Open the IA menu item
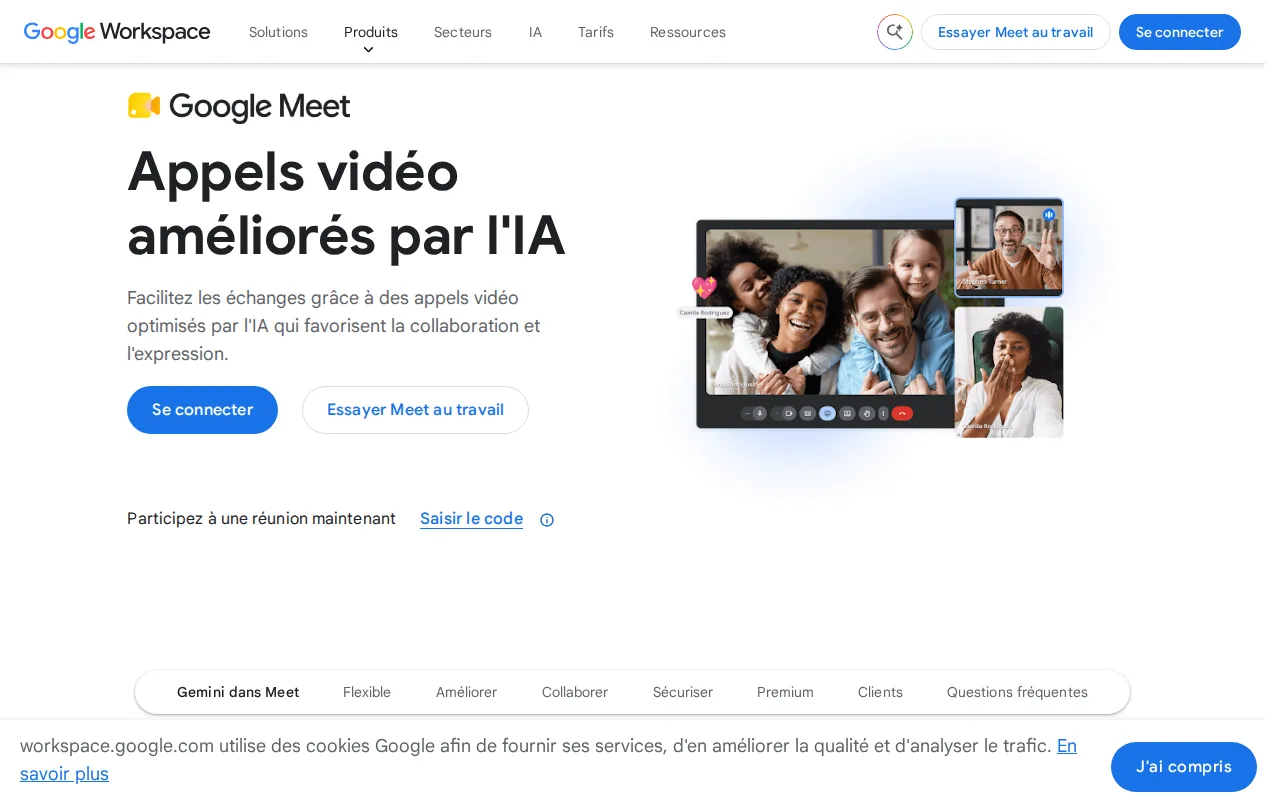This screenshot has width=1280, height=800. [x=535, y=32]
